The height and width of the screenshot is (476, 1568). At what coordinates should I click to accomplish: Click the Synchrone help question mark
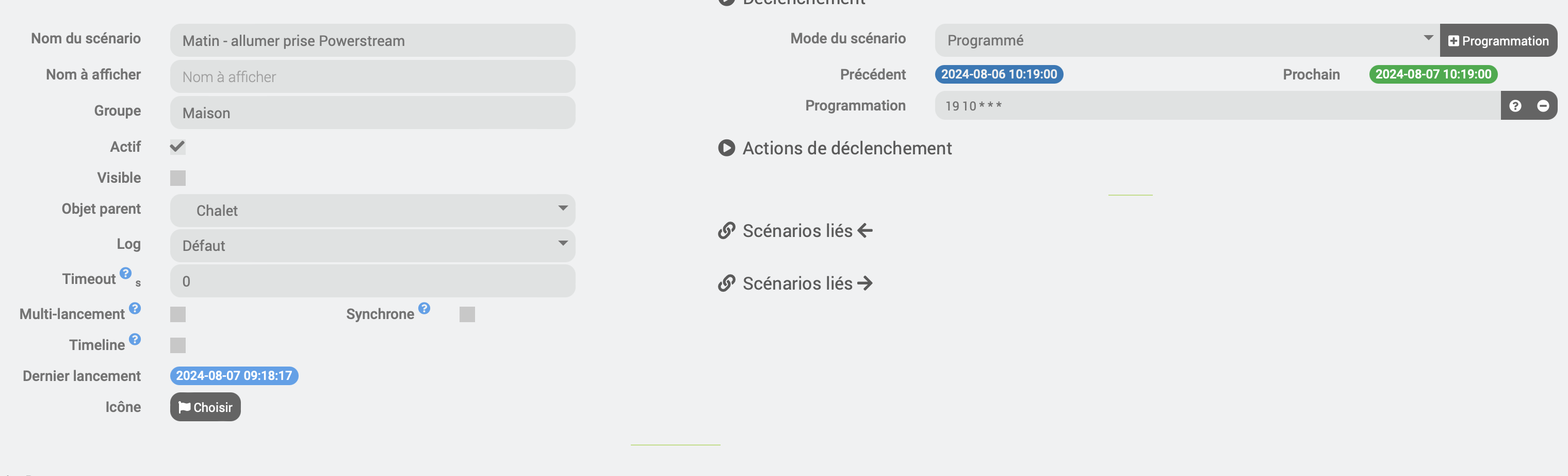424,308
